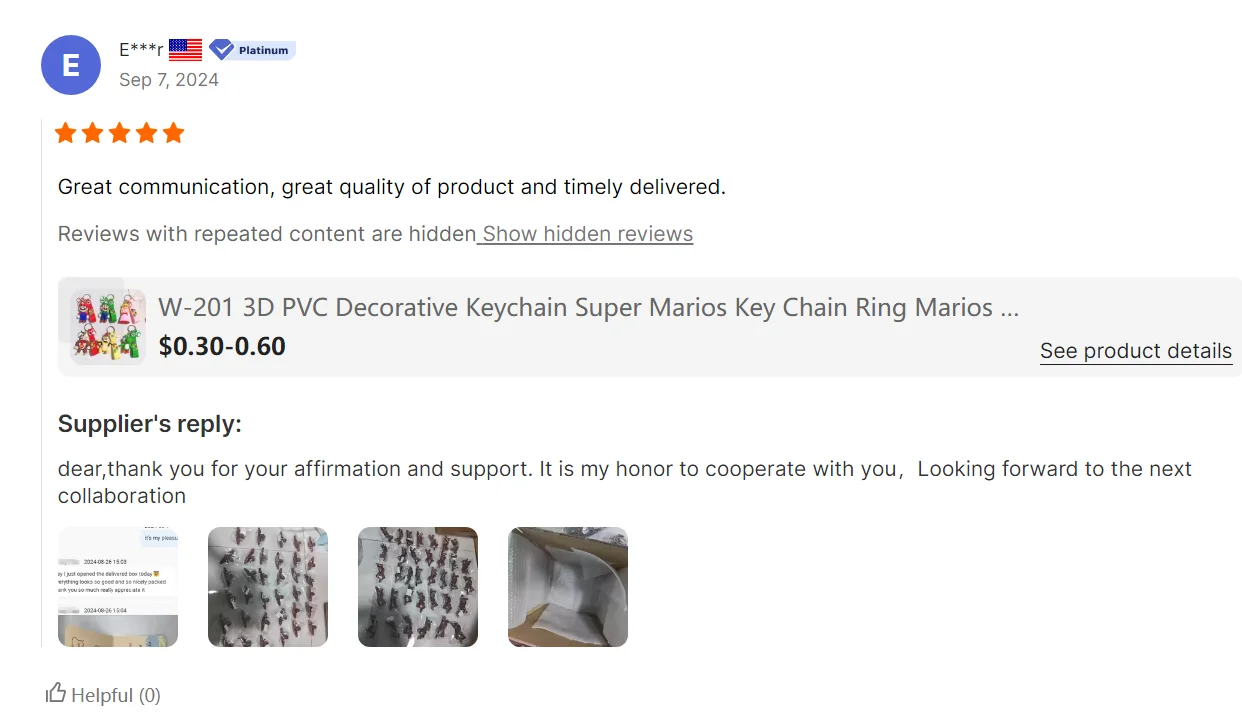Click the $0.30-0.60 product price

pyautogui.click(x=222, y=346)
